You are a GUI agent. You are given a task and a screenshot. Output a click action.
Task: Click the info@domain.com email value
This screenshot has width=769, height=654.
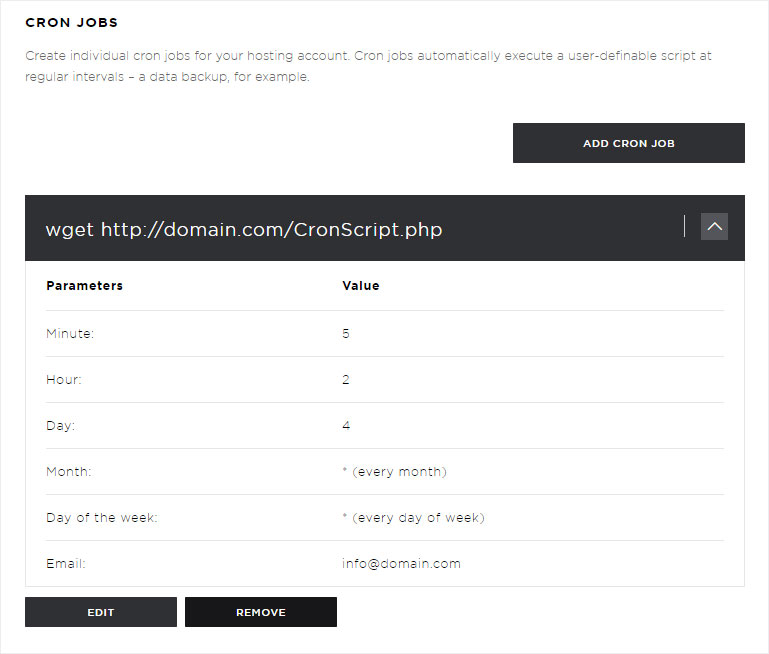point(401,564)
